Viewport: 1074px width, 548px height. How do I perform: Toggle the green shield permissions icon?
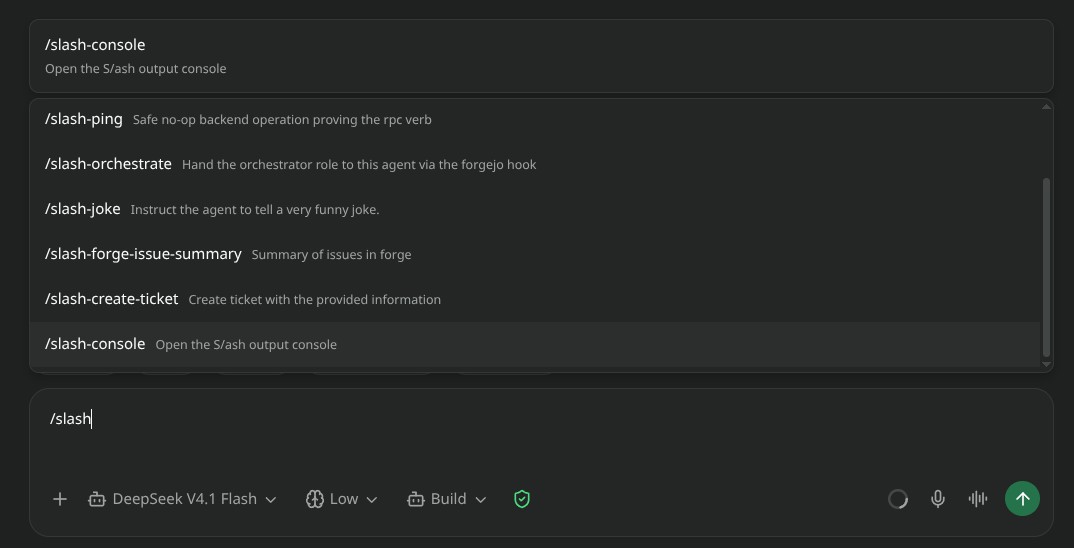522,499
